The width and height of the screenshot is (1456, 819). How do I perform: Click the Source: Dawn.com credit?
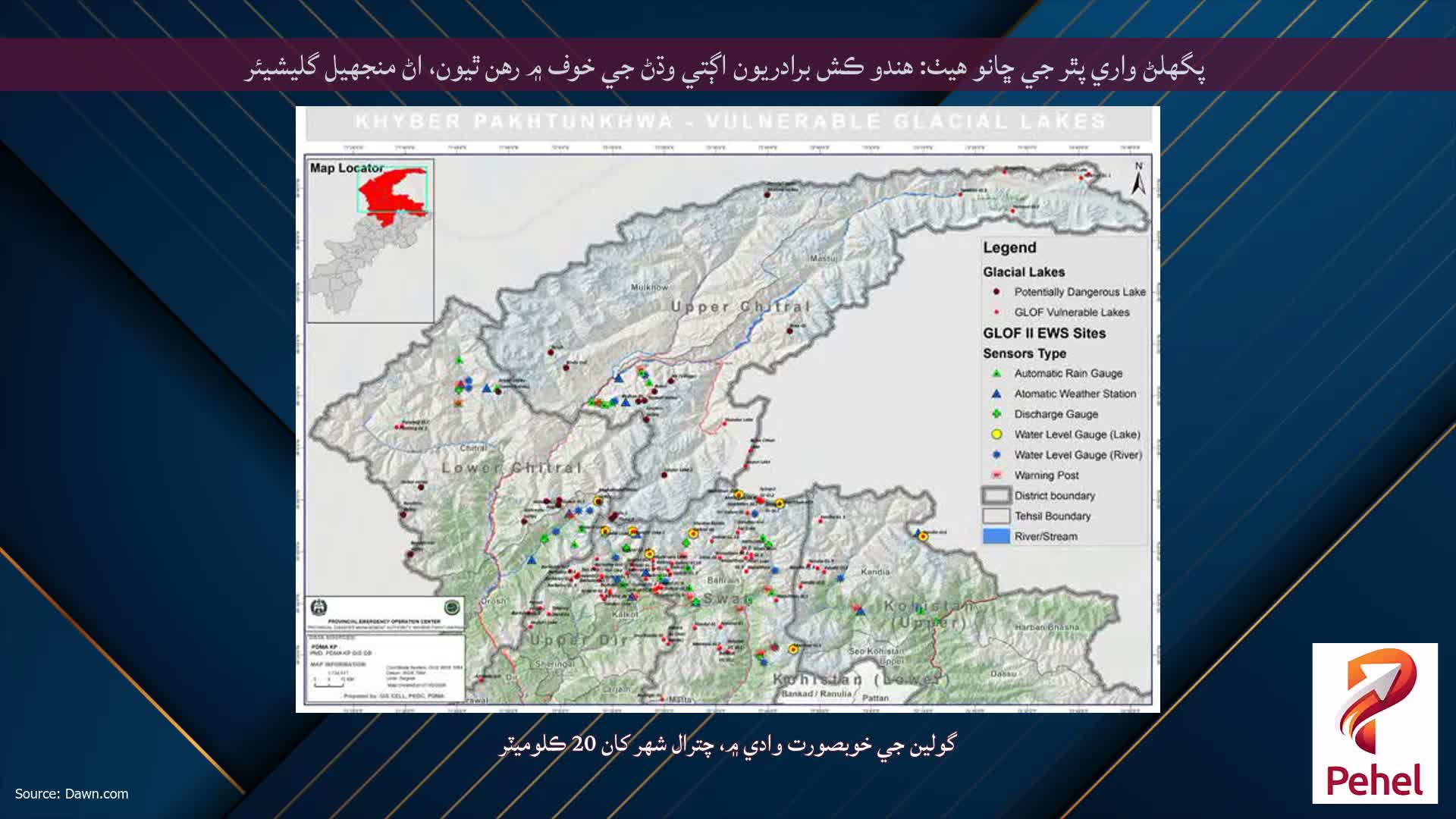click(71, 794)
